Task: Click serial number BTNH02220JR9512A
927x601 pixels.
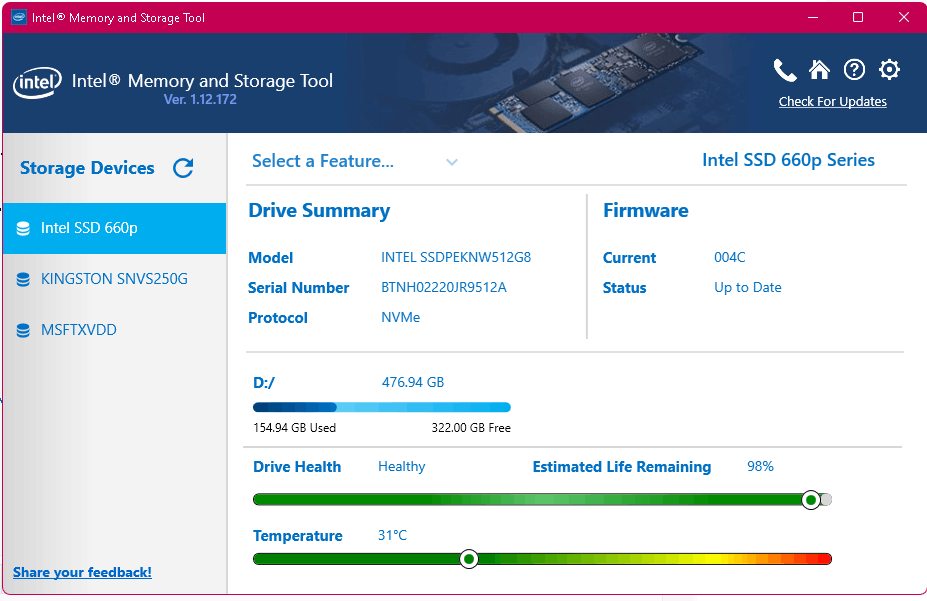Action: [x=443, y=288]
